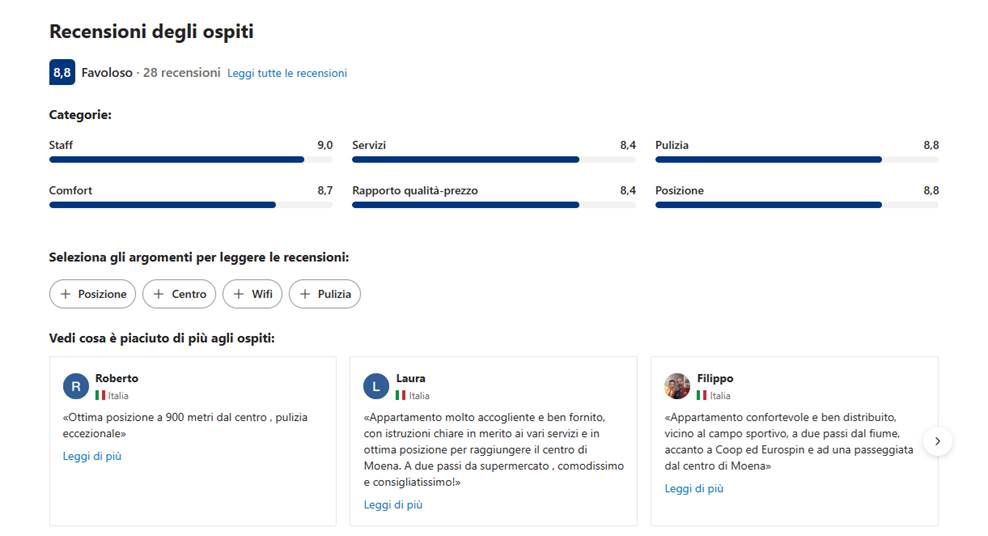
Task: Click the 8,8 score badge
Action: pos(62,72)
